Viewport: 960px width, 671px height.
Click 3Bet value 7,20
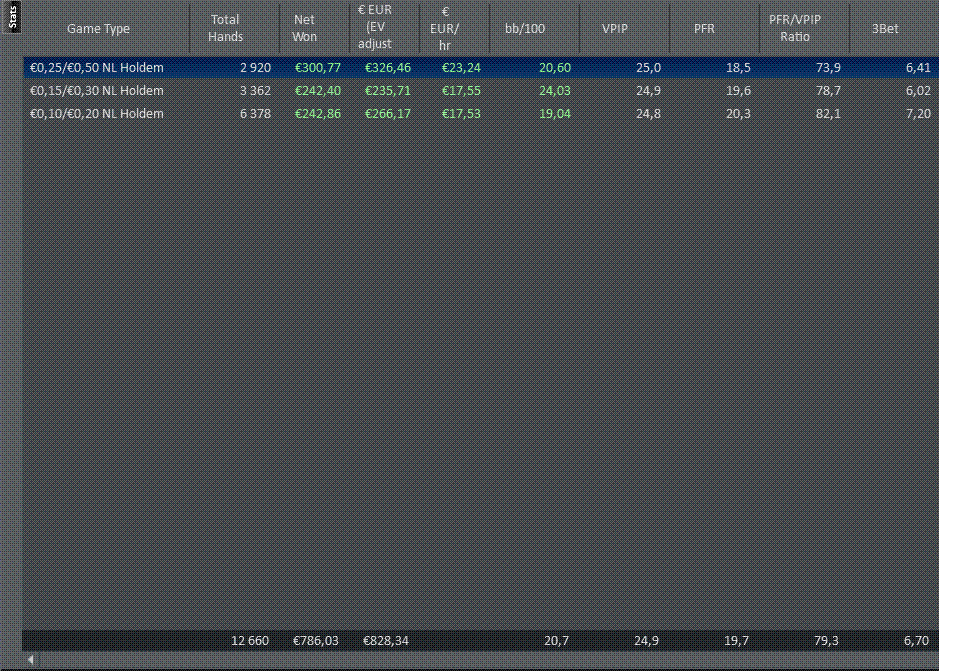click(918, 113)
